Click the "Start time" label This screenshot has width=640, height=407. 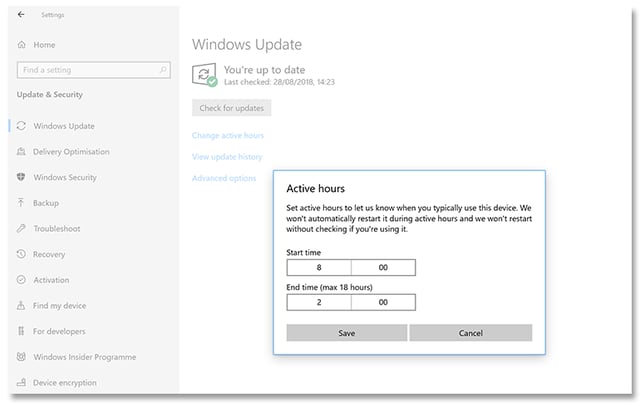point(304,252)
